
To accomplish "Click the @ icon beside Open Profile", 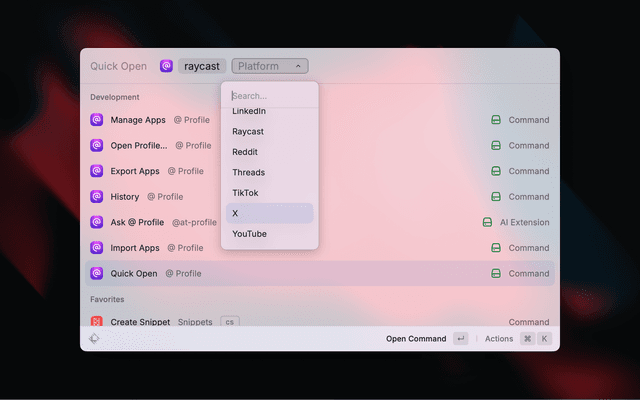I will point(97,145).
